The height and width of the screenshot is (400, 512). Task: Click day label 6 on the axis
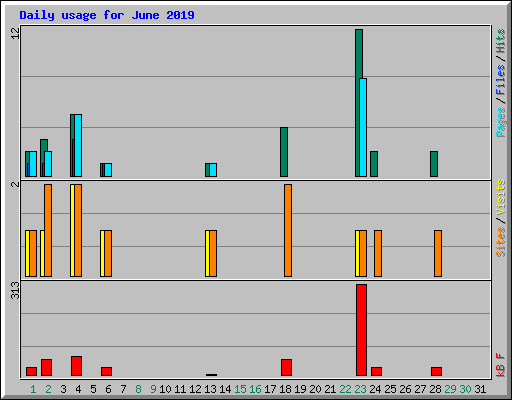pos(108,389)
